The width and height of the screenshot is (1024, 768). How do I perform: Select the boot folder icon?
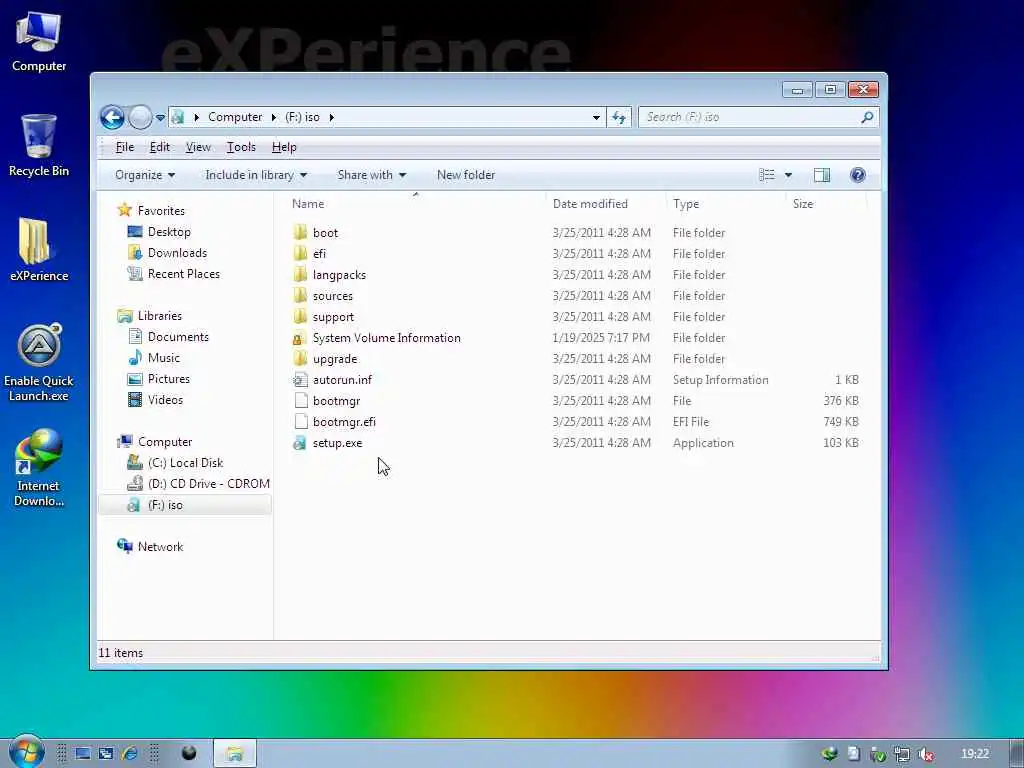coord(300,232)
